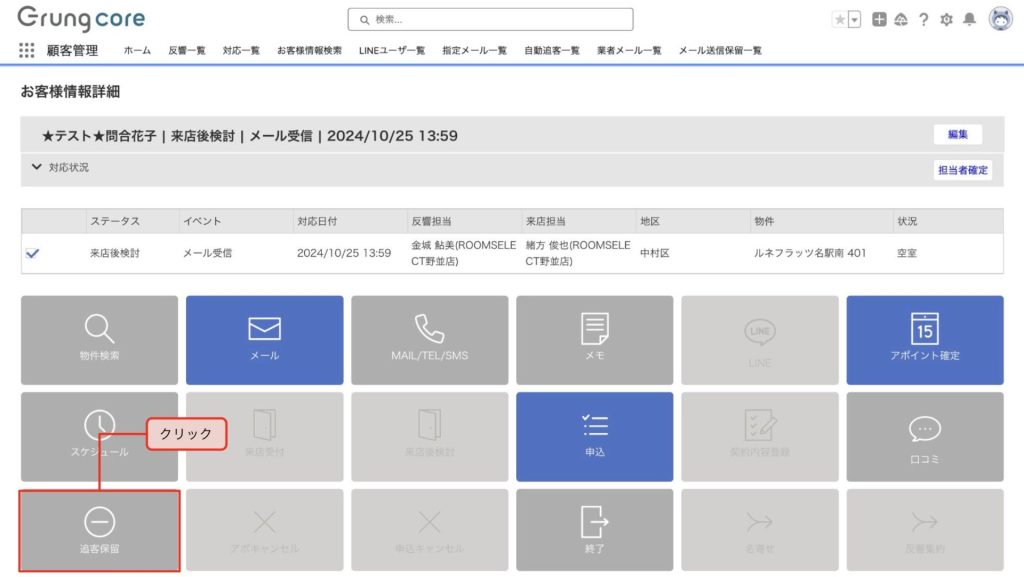Open the LINEユーザ一覧 tab
Image resolution: width=1024 pixels, height=577 pixels.
[392, 51]
